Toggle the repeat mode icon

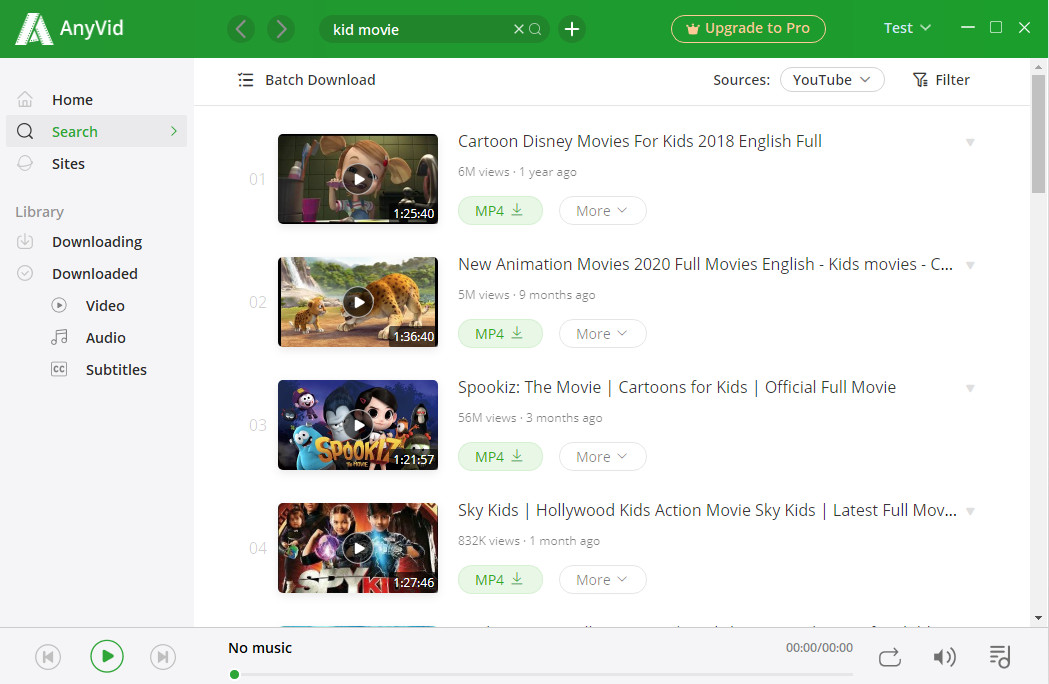tap(889, 656)
